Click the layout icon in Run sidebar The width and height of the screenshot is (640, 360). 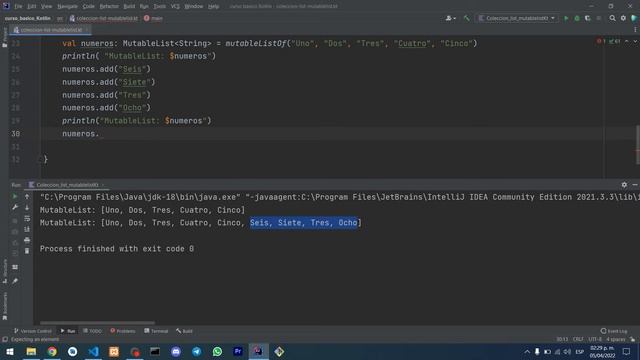(x=15, y=267)
